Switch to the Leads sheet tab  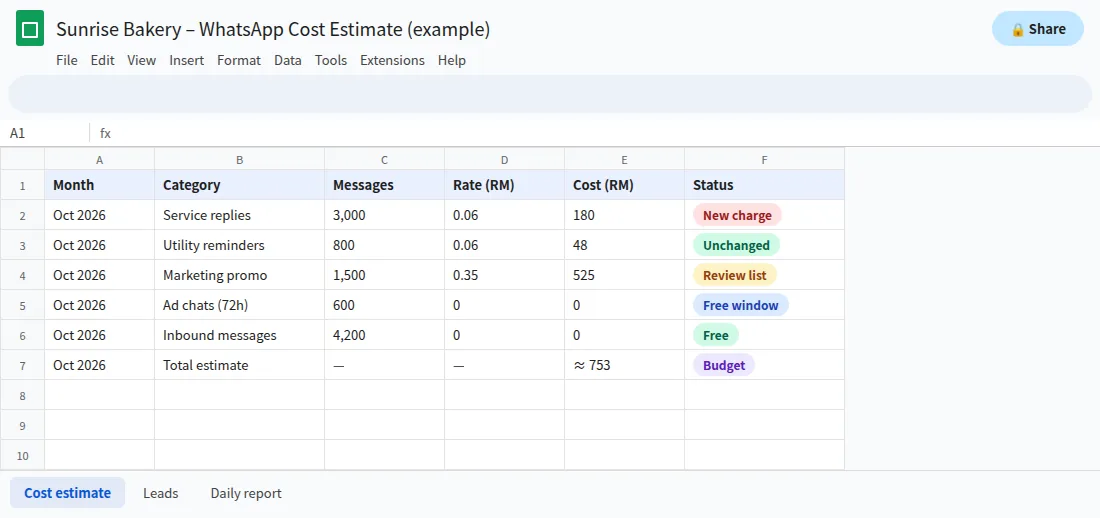(x=161, y=493)
